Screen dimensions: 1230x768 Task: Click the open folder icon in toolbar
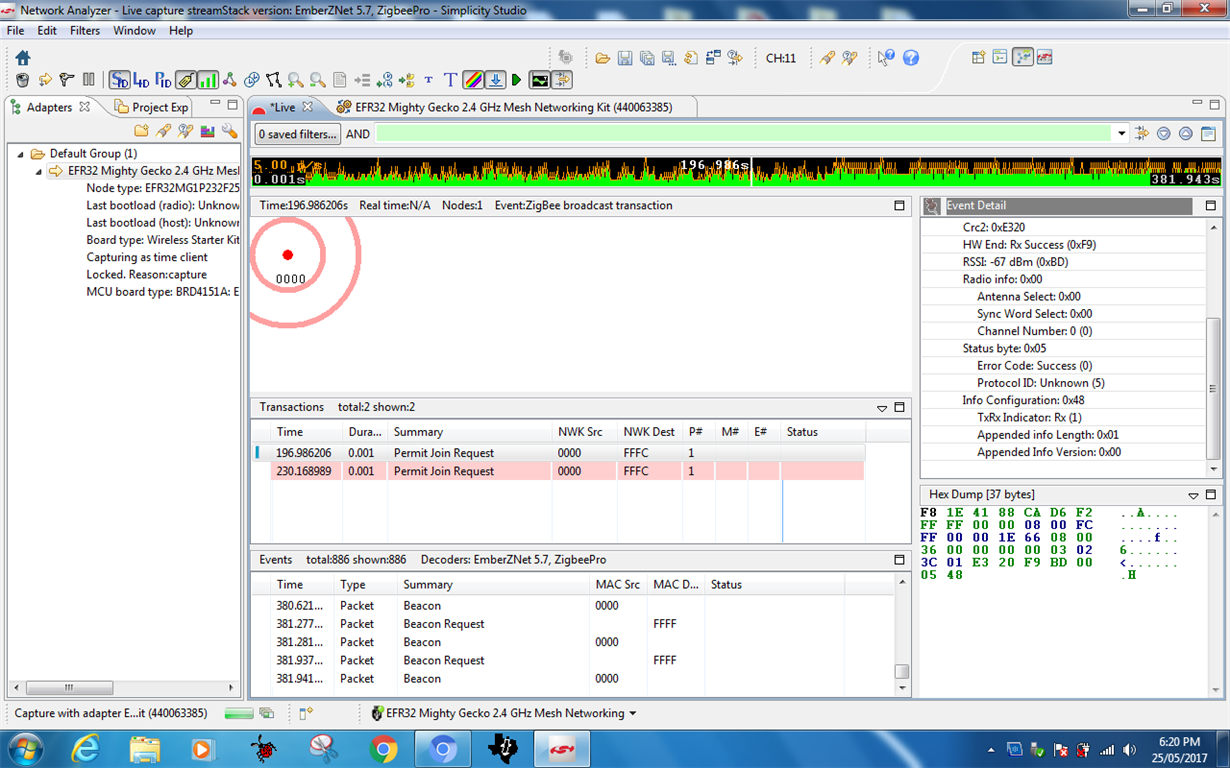(x=603, y=58)
